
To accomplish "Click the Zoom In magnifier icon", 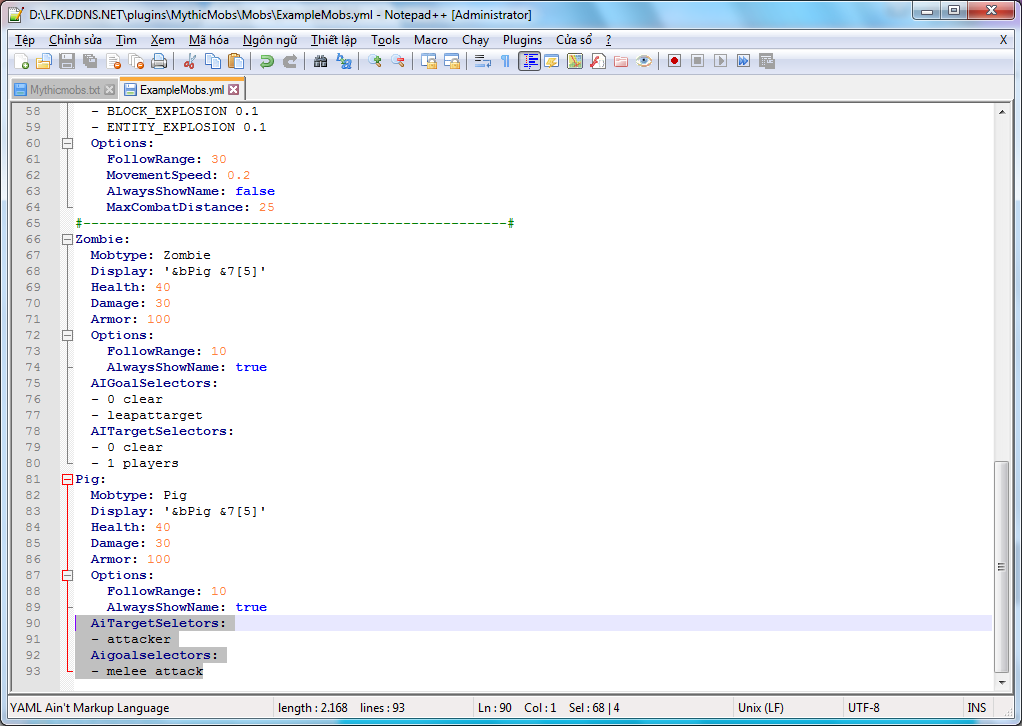I will tap(375, 61).
